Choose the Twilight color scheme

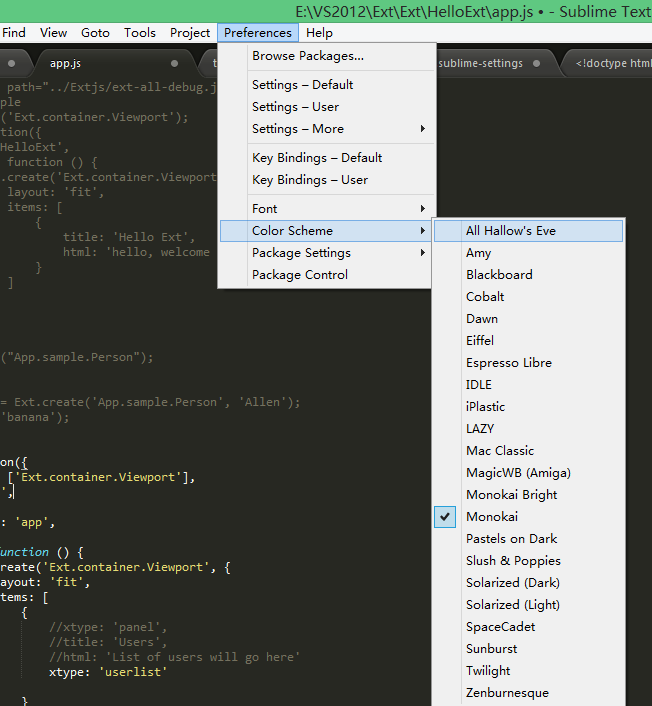(x=488, y=671)
